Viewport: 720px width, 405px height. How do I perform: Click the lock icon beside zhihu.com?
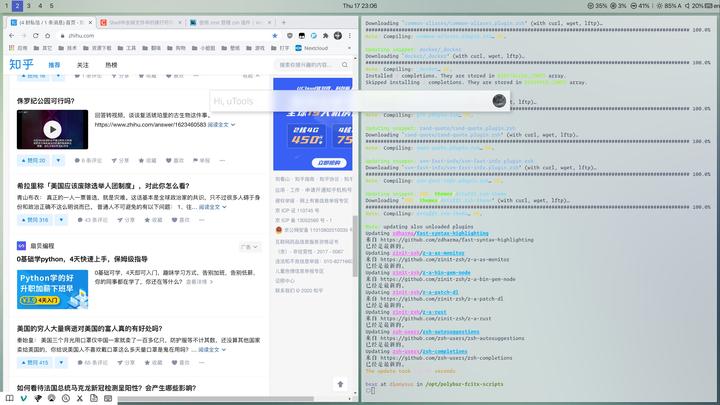coord(62,36)
